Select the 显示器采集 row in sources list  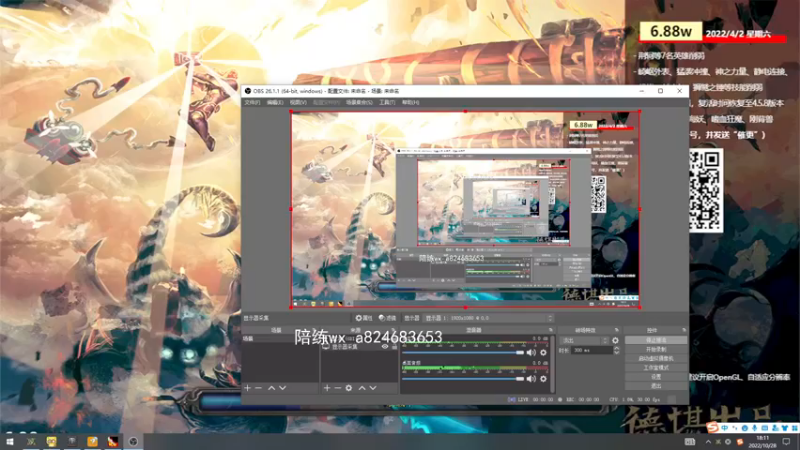[359, 347]
